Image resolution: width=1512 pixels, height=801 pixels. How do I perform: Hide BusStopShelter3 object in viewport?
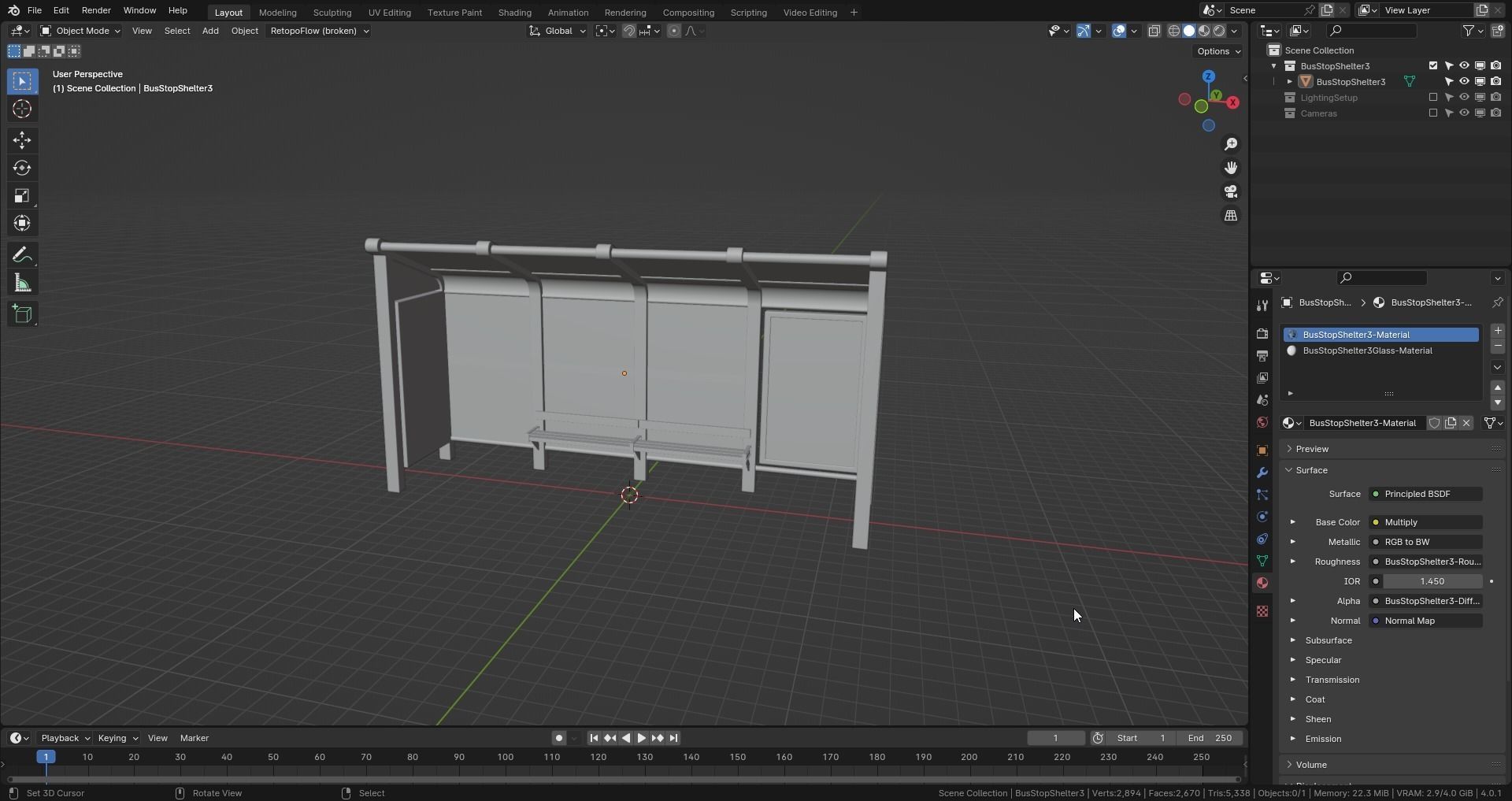[1464, 82]
